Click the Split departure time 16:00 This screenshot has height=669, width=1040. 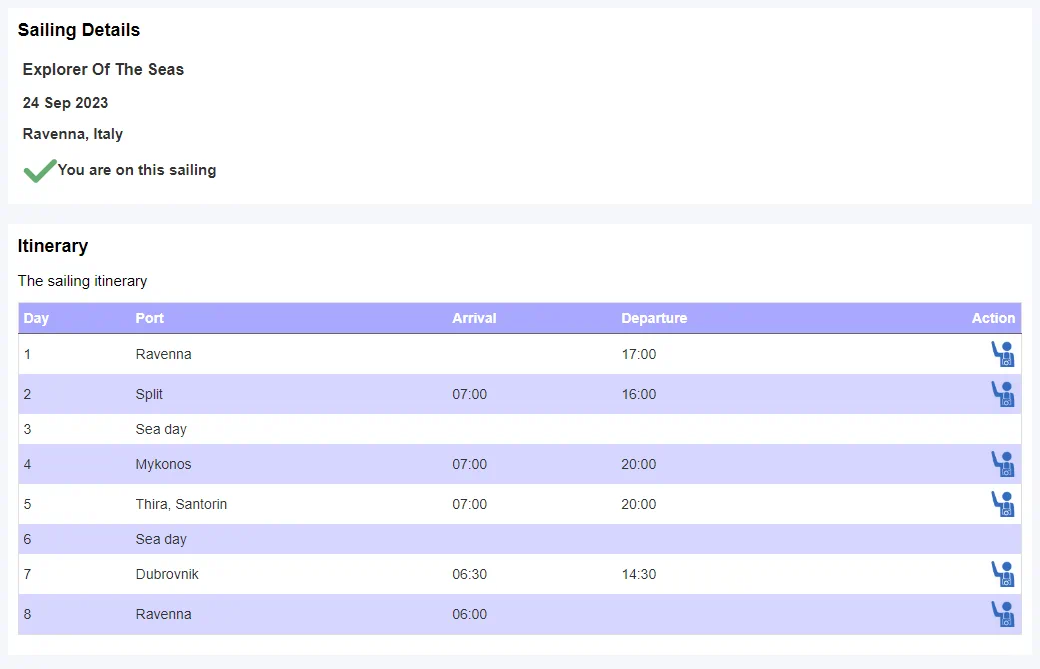click(639, 394)
